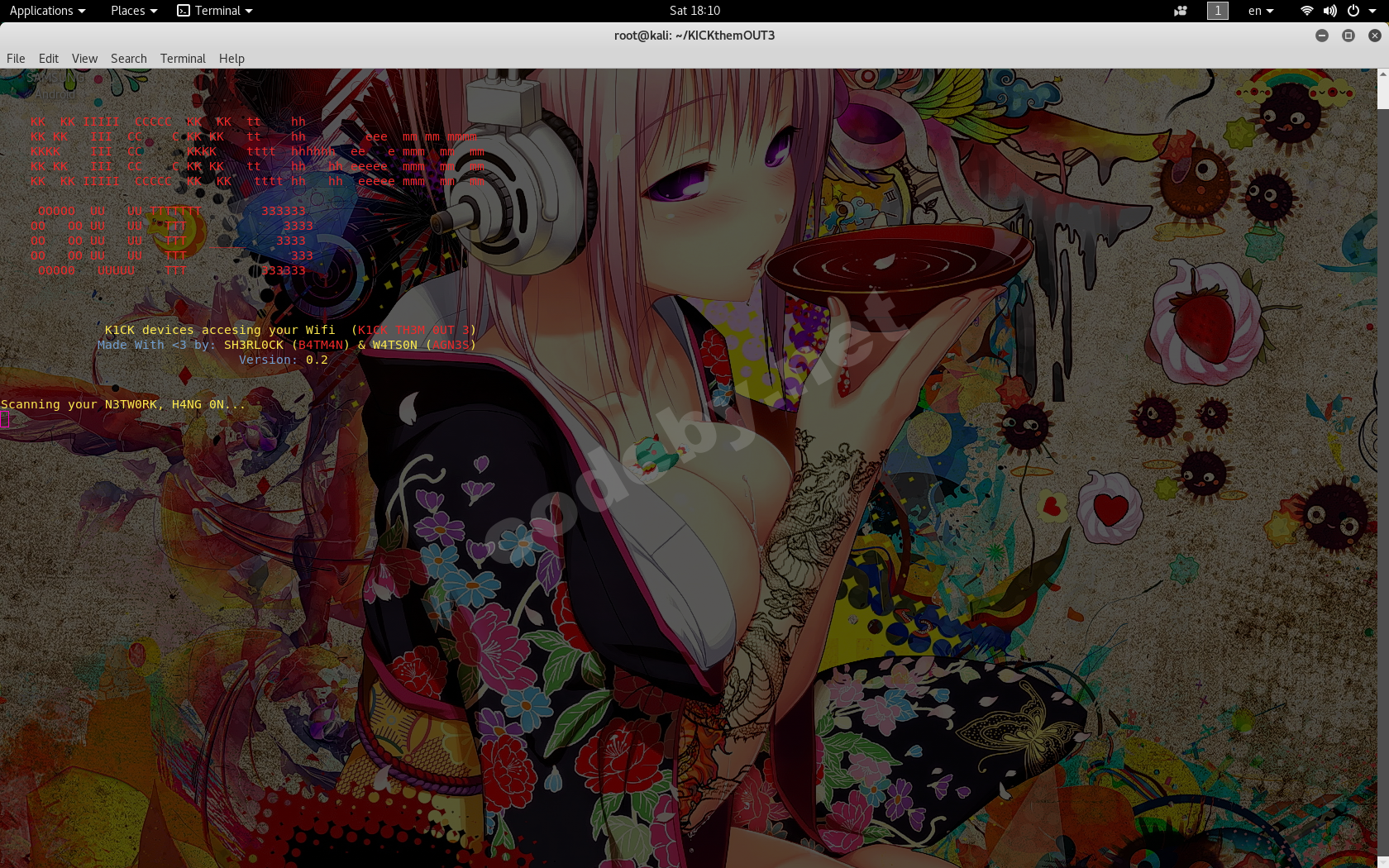Click the terminal cursor block
This screenshot has width=1389, height=868.
(5, 419)
